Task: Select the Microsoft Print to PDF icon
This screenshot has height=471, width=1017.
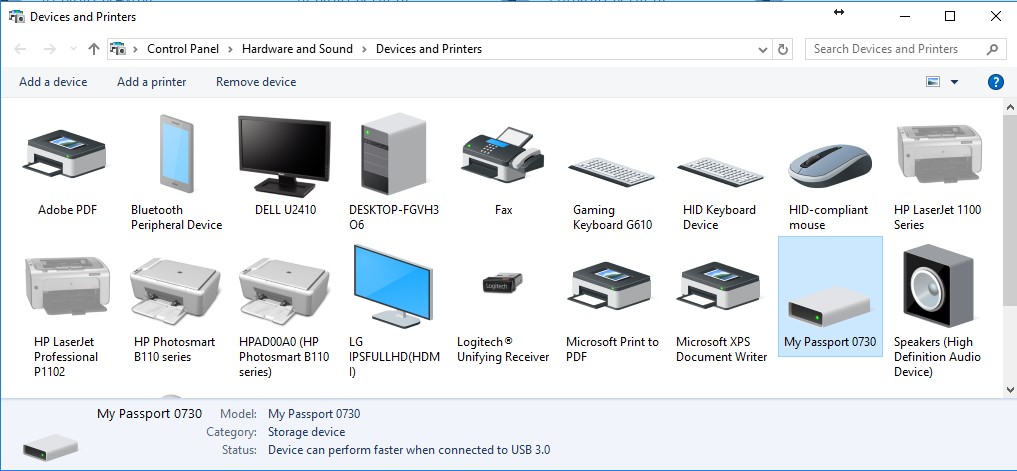Action: (x=610, y=285)
